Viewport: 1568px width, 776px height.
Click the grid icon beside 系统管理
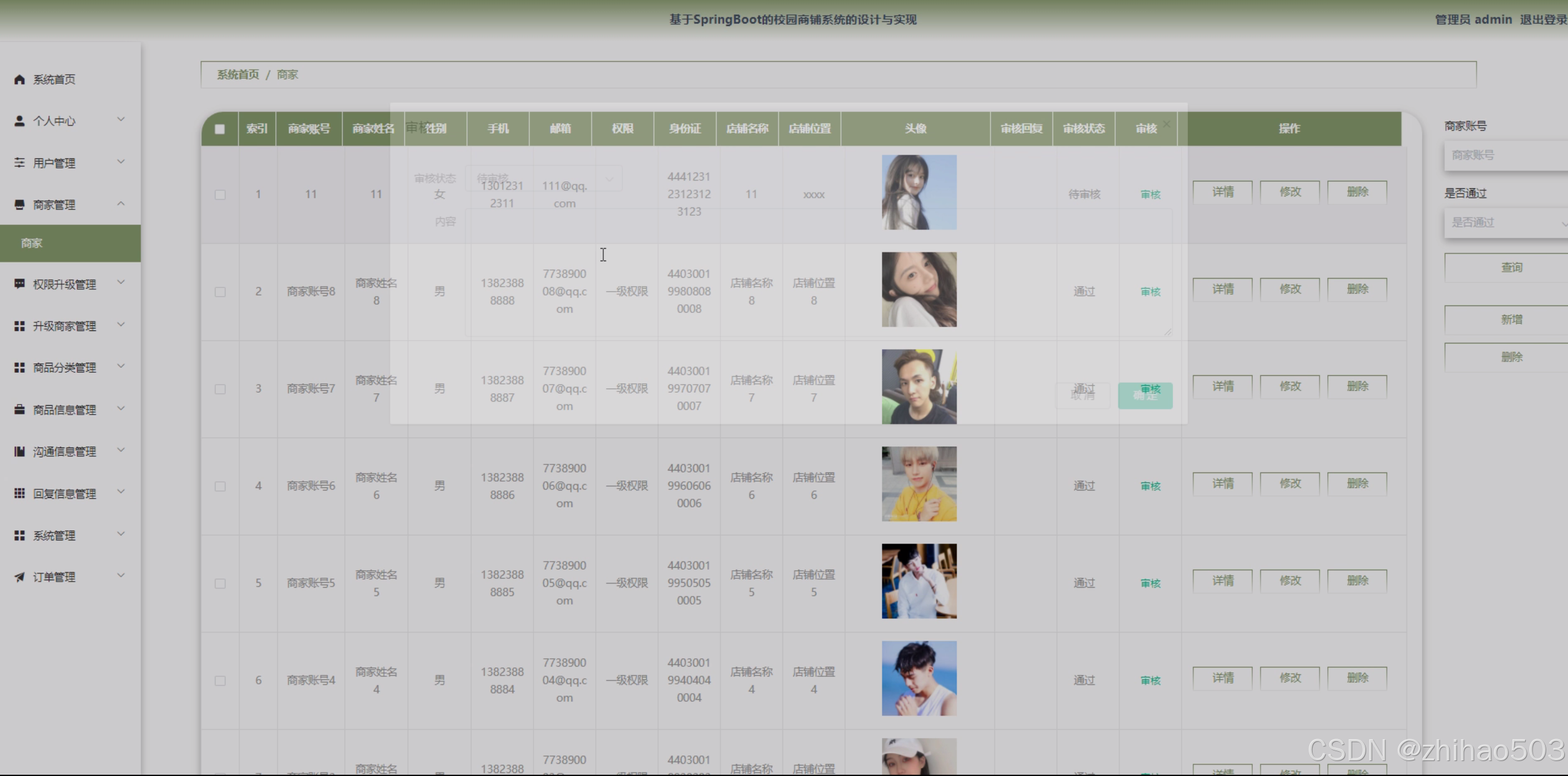tap(19, 535)
